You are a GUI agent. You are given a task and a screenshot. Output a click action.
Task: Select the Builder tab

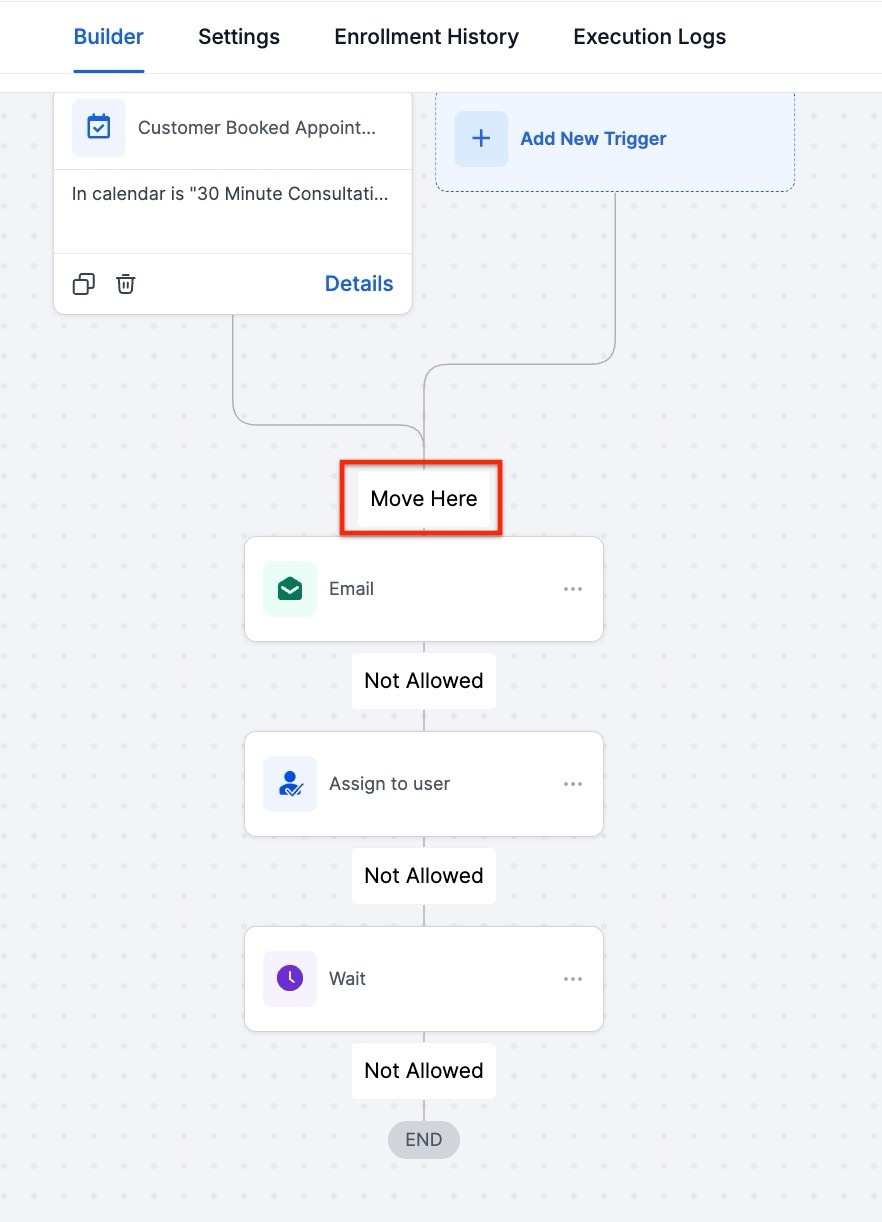(x=109, y=38)
